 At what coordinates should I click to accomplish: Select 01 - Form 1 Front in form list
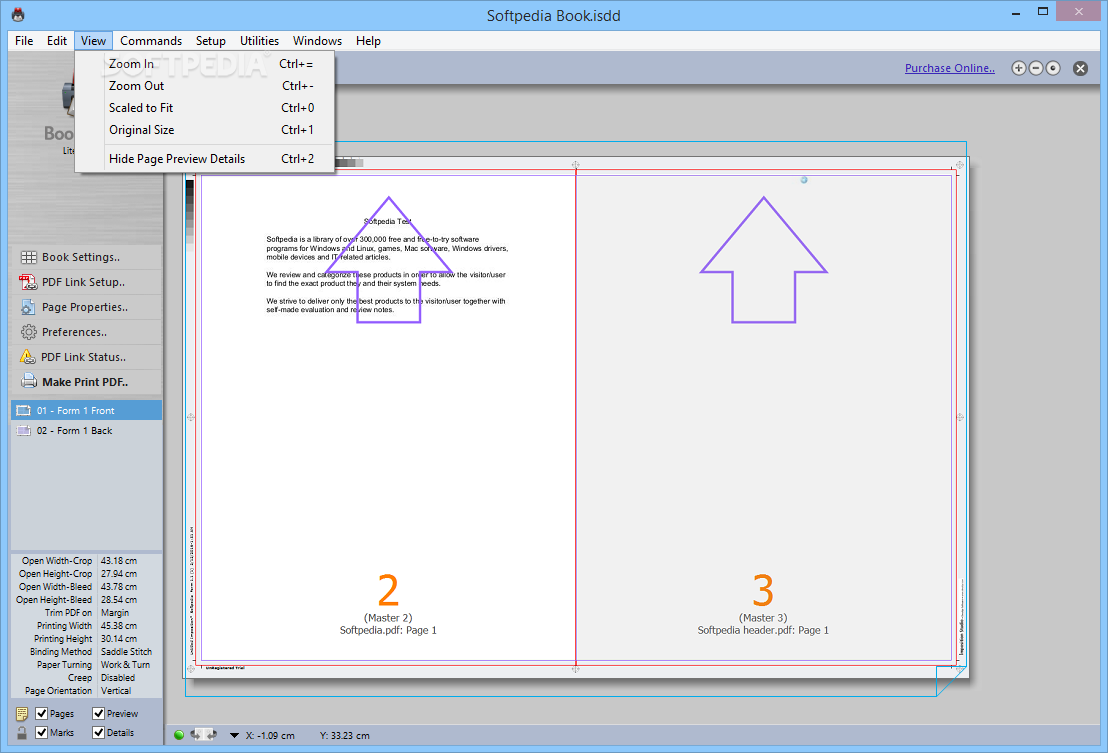[x=86, y=410]
